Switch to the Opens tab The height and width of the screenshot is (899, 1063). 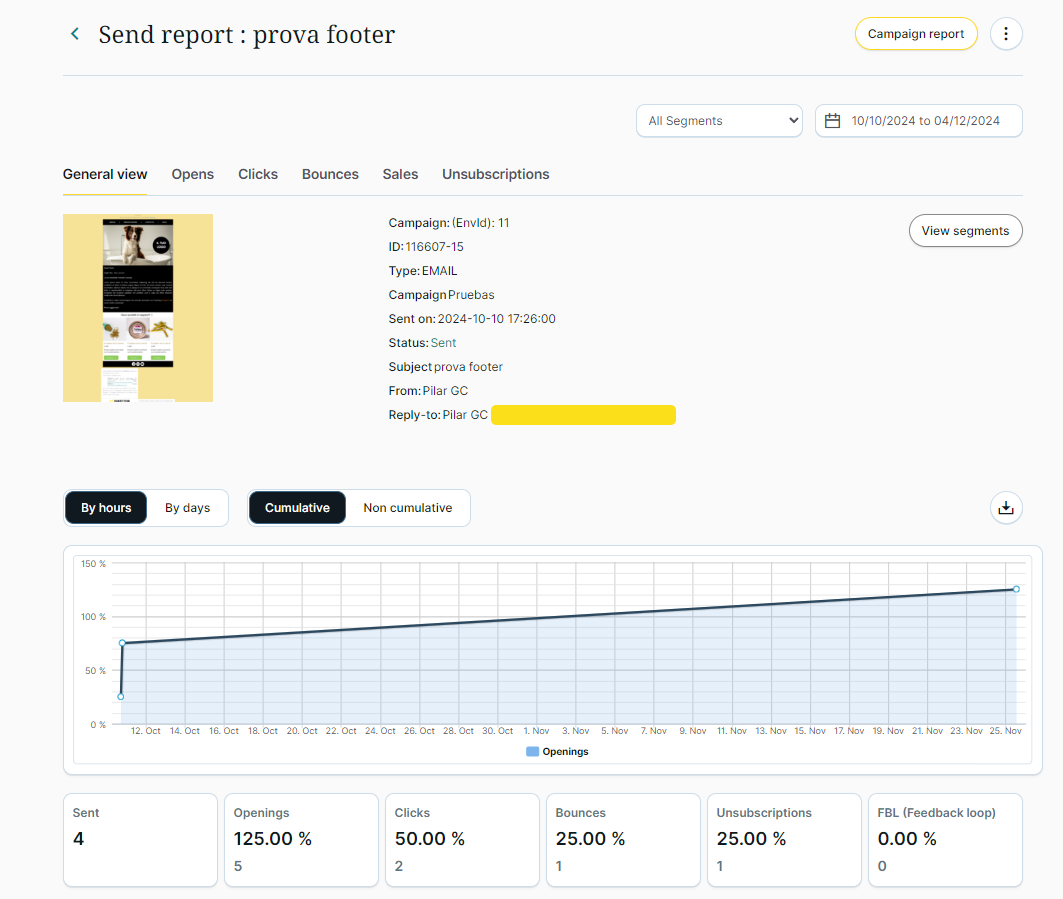point(192,174)
